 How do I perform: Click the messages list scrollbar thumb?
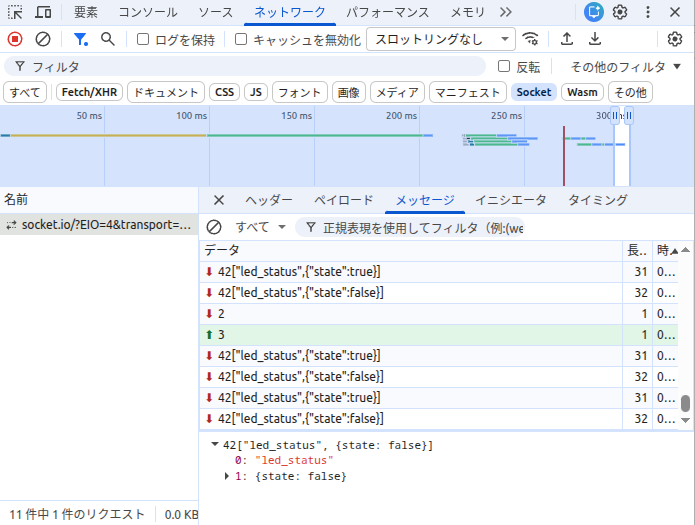[685, 403]
